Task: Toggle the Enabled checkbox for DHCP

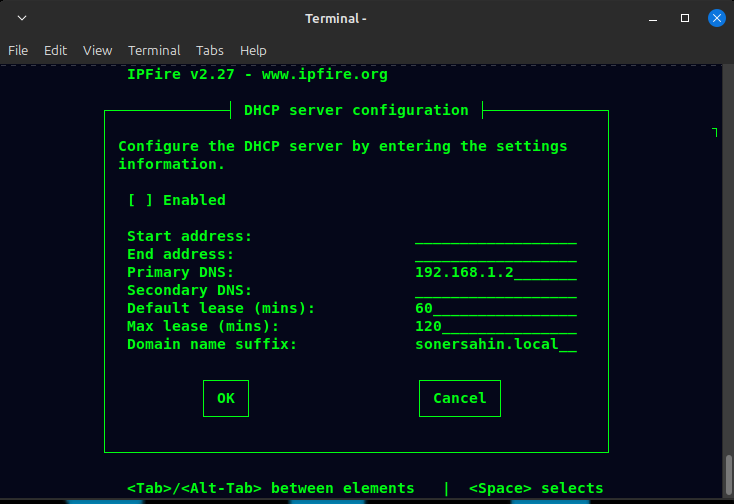Action: [140, 200]
